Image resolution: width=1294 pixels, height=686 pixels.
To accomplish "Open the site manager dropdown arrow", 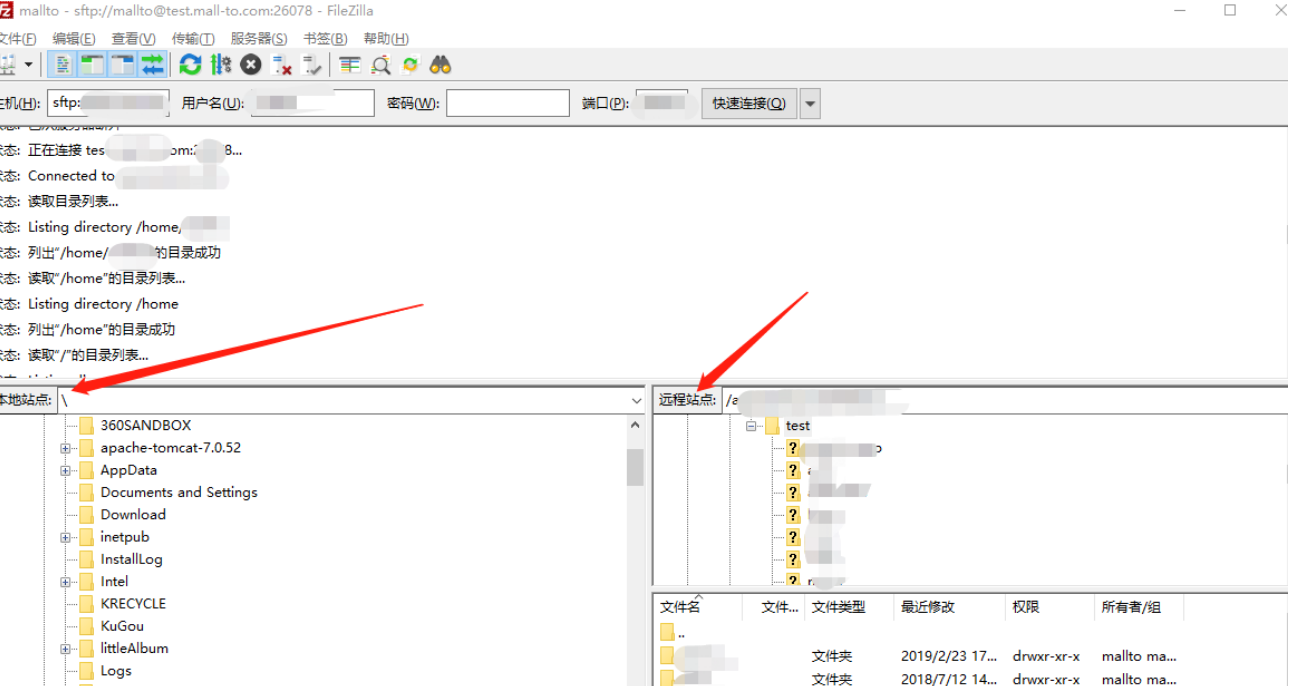I will 28,65.
